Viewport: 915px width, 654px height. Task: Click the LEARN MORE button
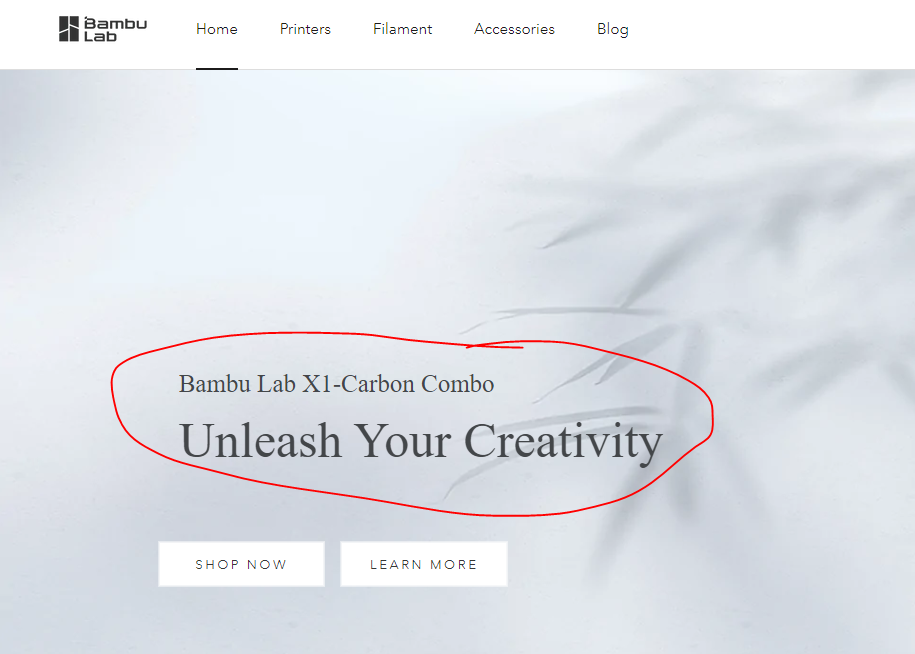point(424,564)
